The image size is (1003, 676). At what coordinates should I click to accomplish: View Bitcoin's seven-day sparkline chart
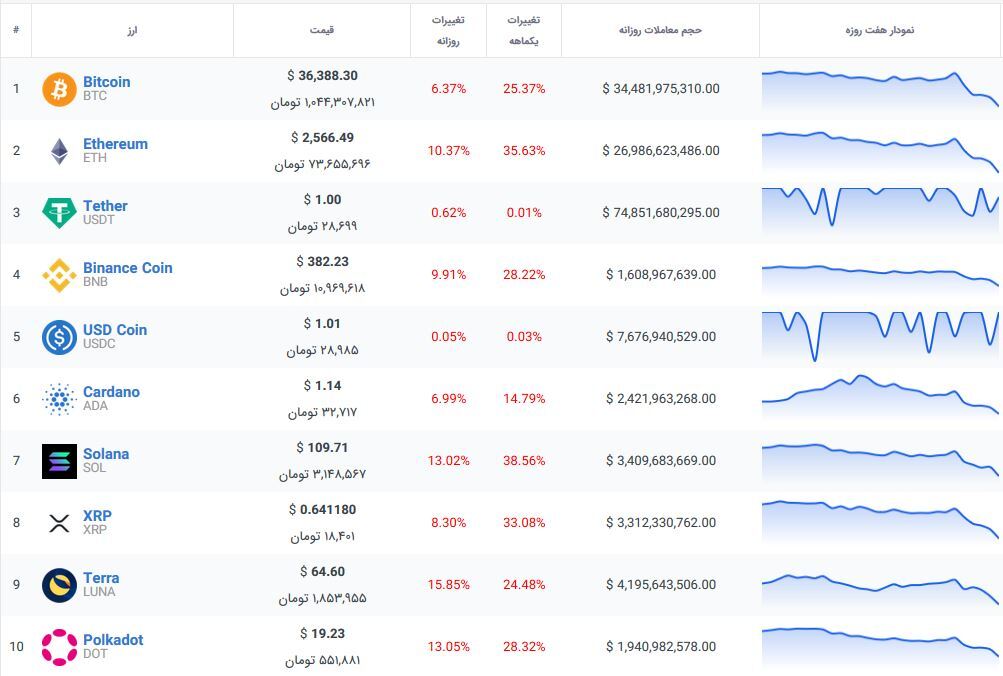(879, 89)
